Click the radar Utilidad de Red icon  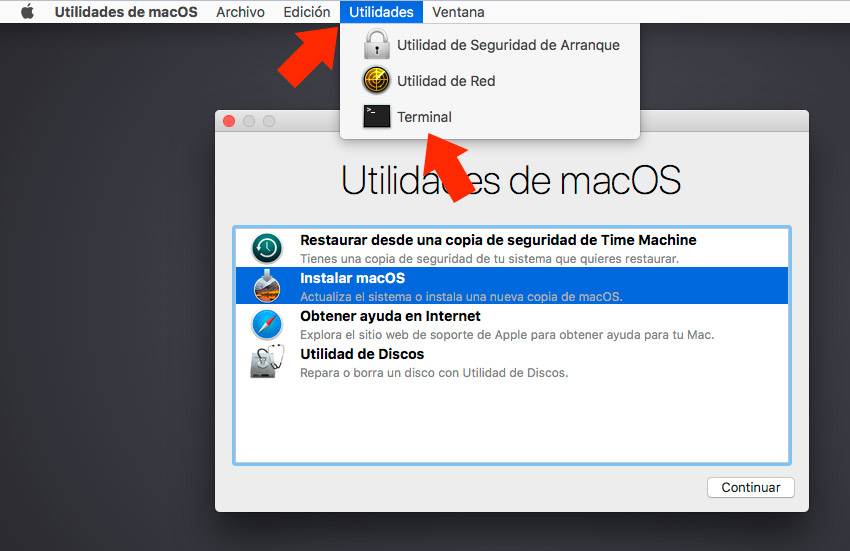376,81
